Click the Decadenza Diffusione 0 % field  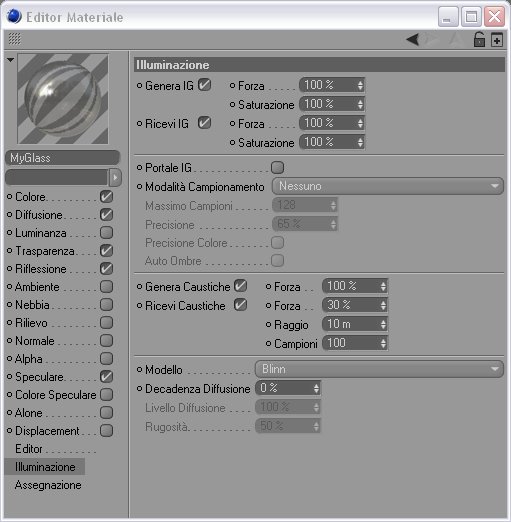(x=288, y=388)
